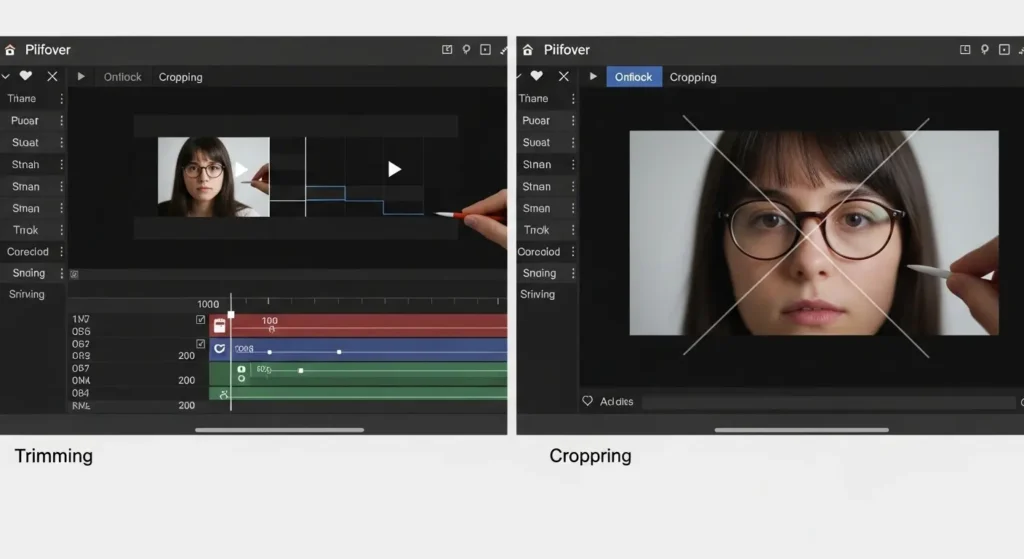Open the three-dot menu beside Puoar in left panel

click(61, 121)
